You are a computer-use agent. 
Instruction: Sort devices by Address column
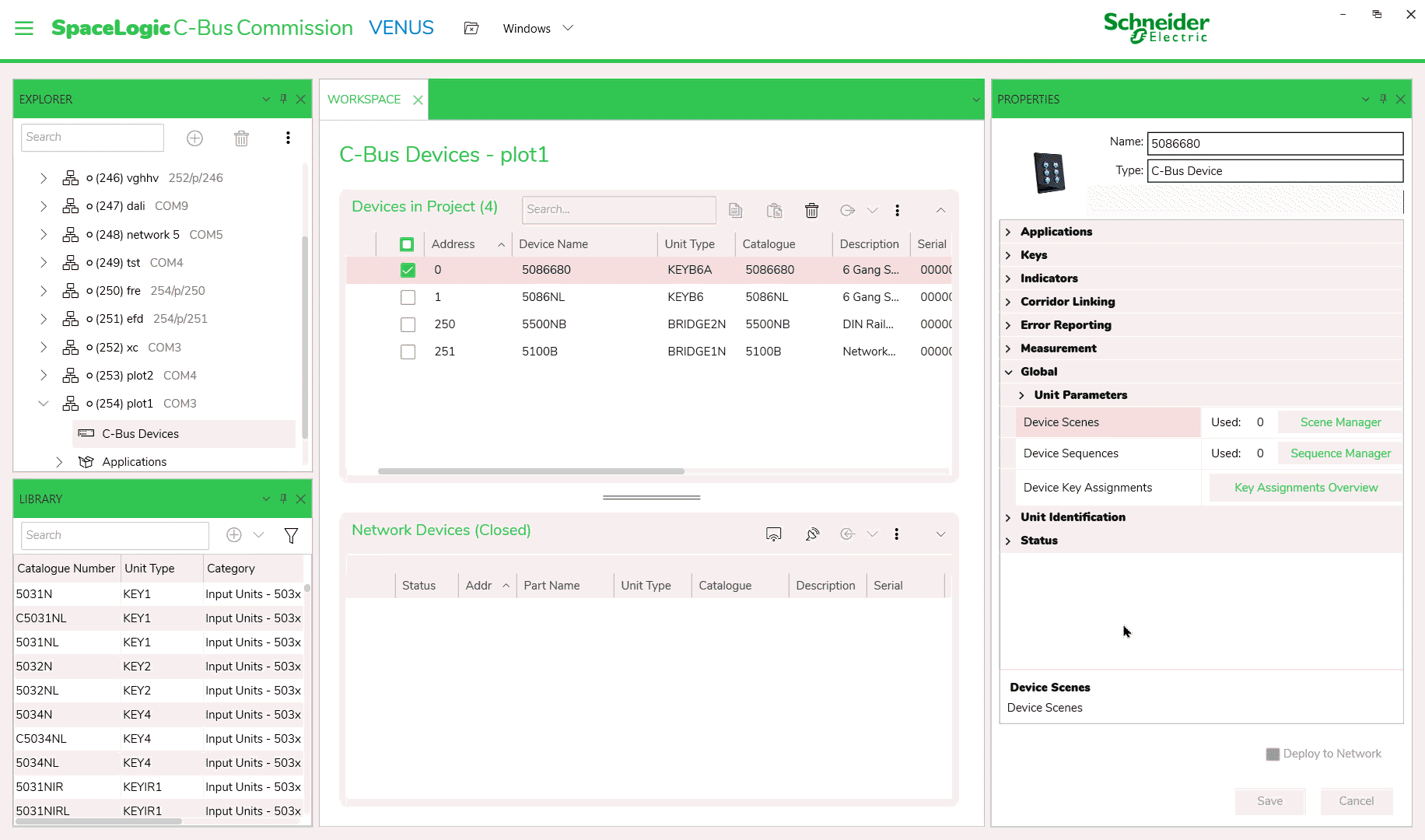pyautogui.click(x=467, y=244)
